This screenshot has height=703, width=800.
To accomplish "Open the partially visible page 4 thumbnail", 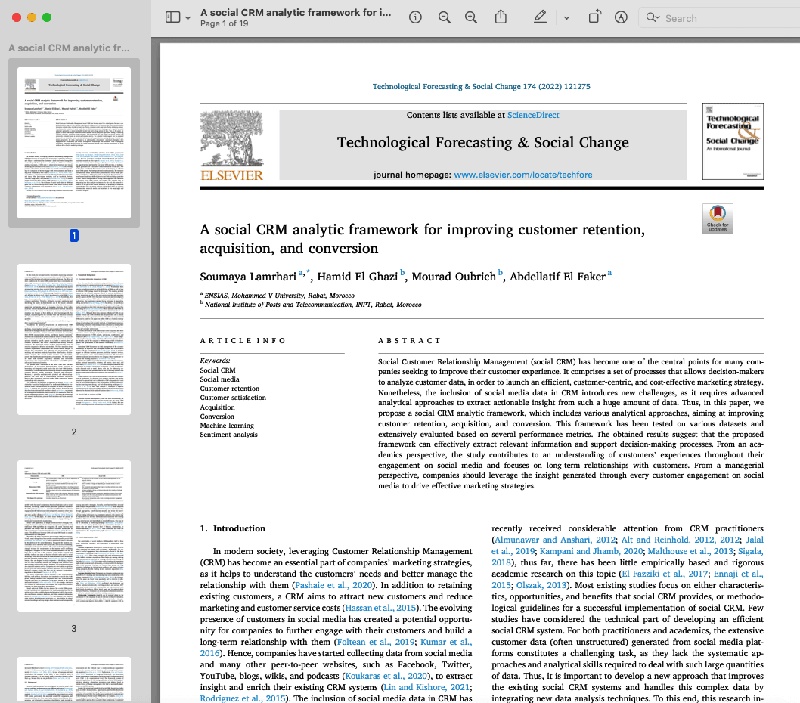I will 74,680.
